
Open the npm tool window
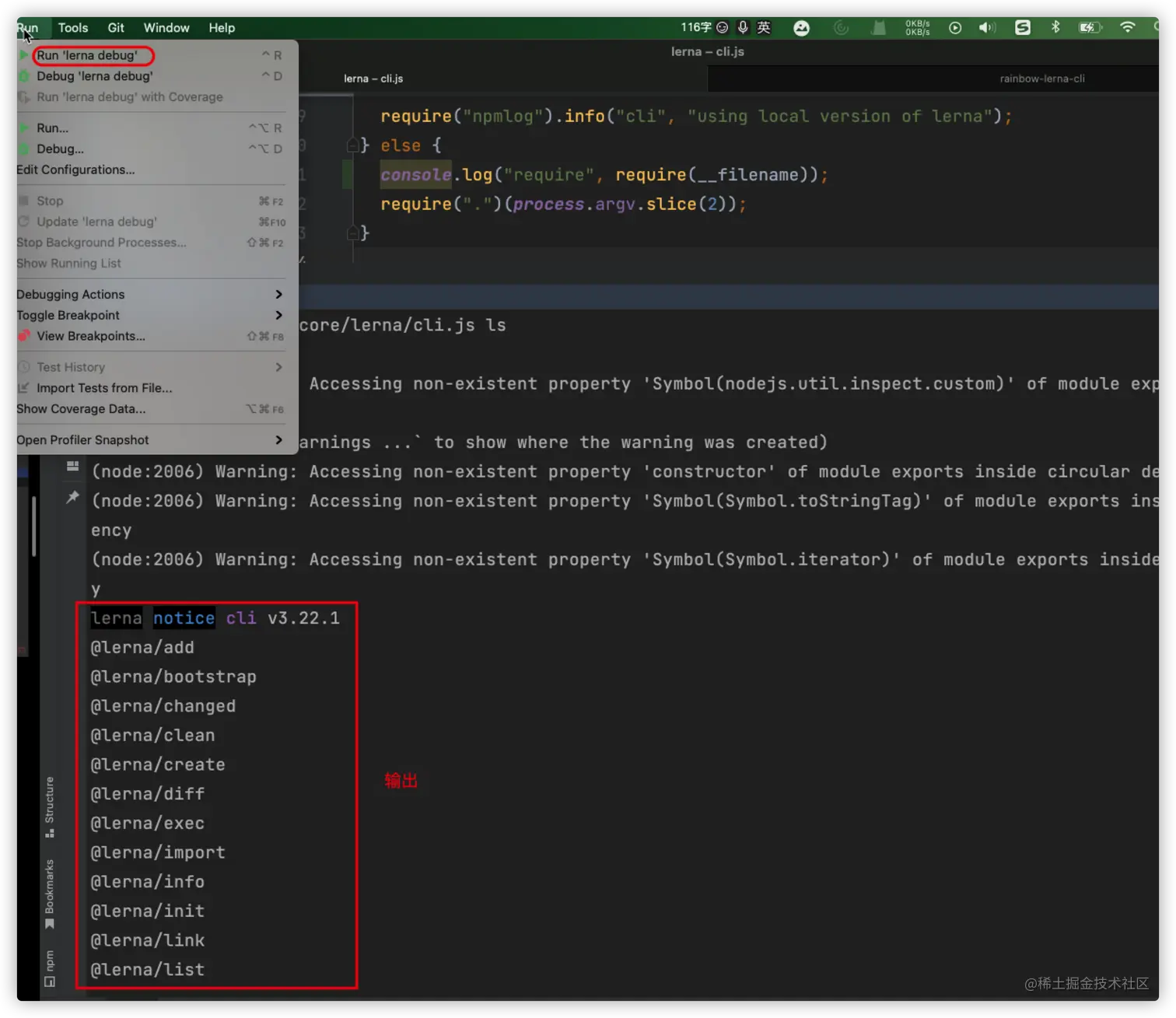click(x=50, y=968)
